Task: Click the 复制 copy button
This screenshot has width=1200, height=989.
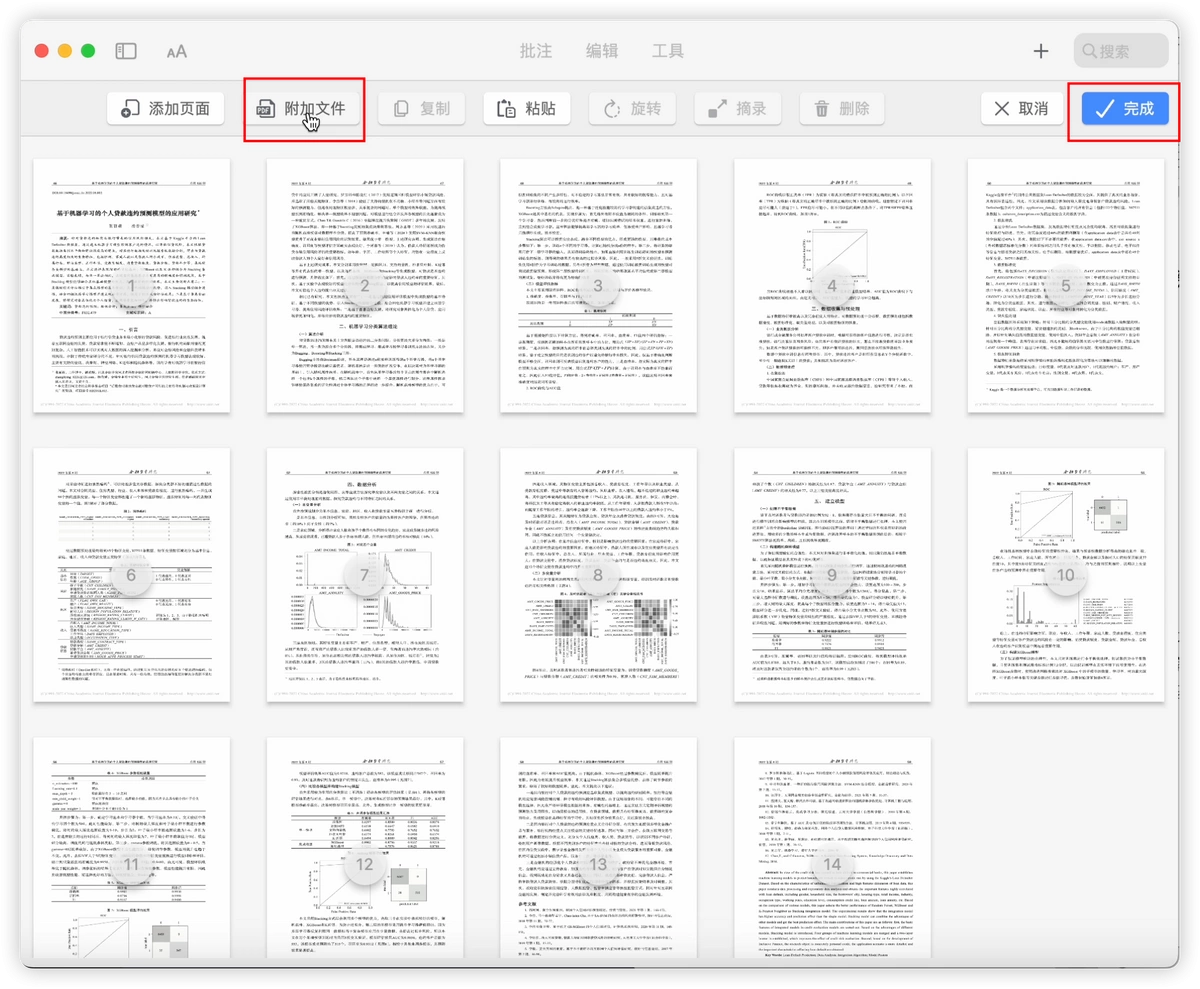Action: pyautogui.click(x=422, y=109)
